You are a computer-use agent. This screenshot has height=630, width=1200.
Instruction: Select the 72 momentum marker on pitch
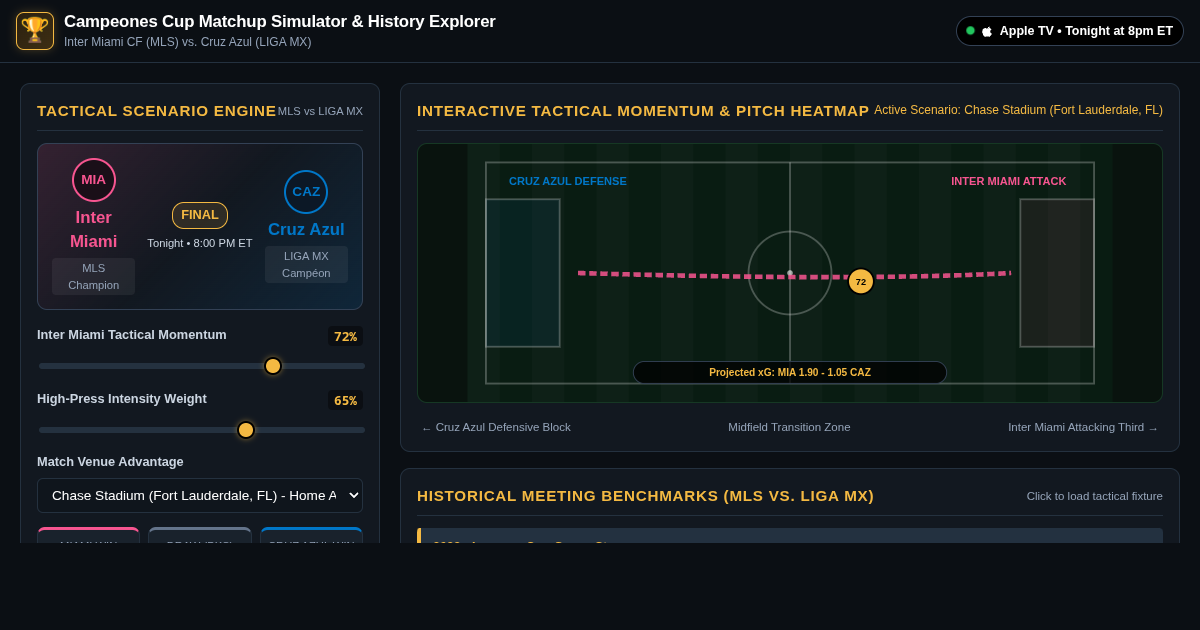(861, 281)
